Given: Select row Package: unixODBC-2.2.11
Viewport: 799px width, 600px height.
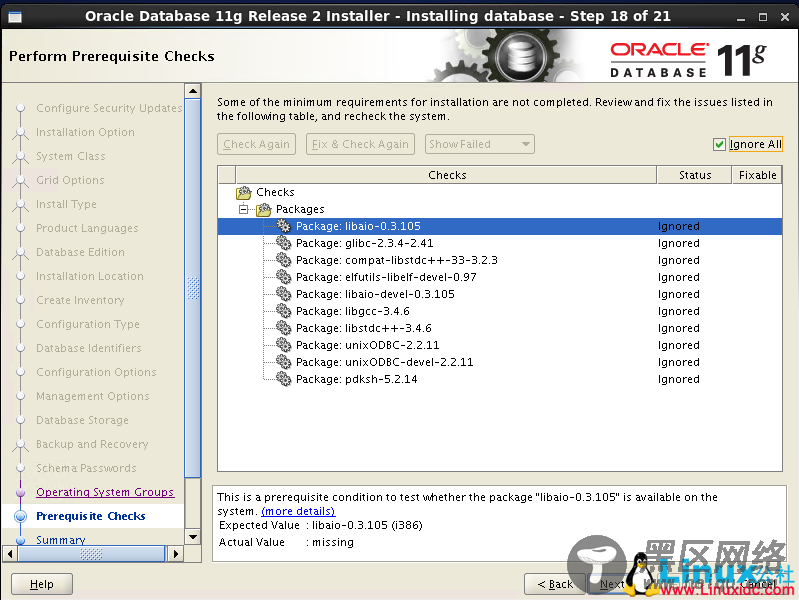Looking at the screenshot, I should tap(500, 345).
